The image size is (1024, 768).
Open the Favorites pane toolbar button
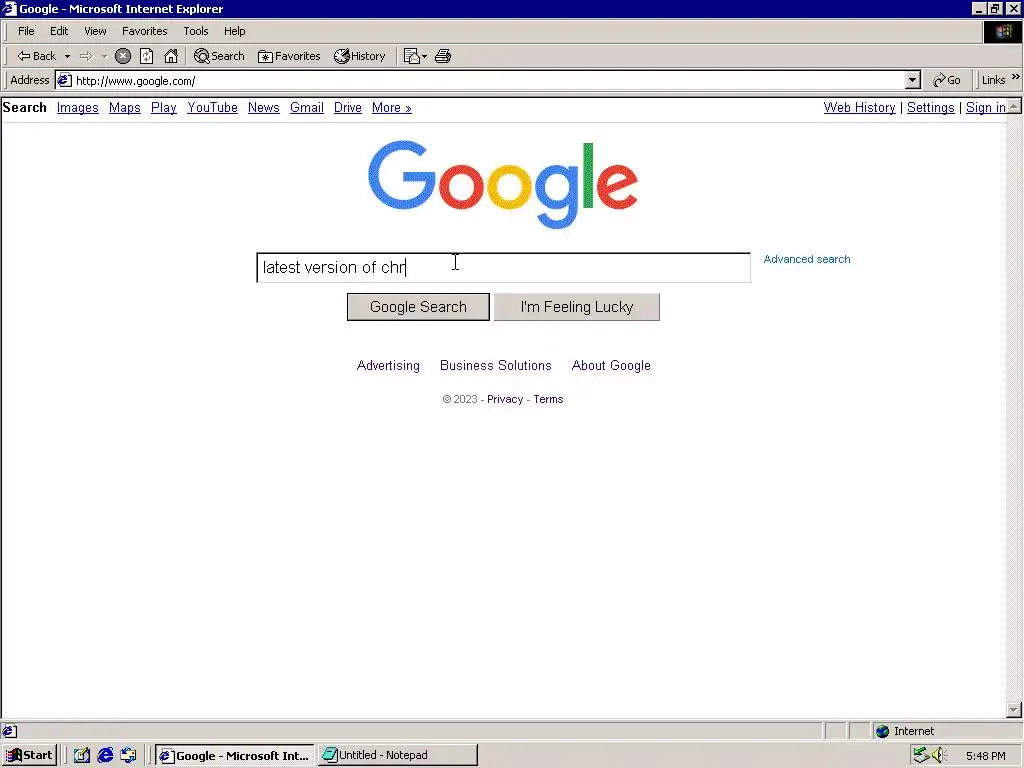[289, 56]
